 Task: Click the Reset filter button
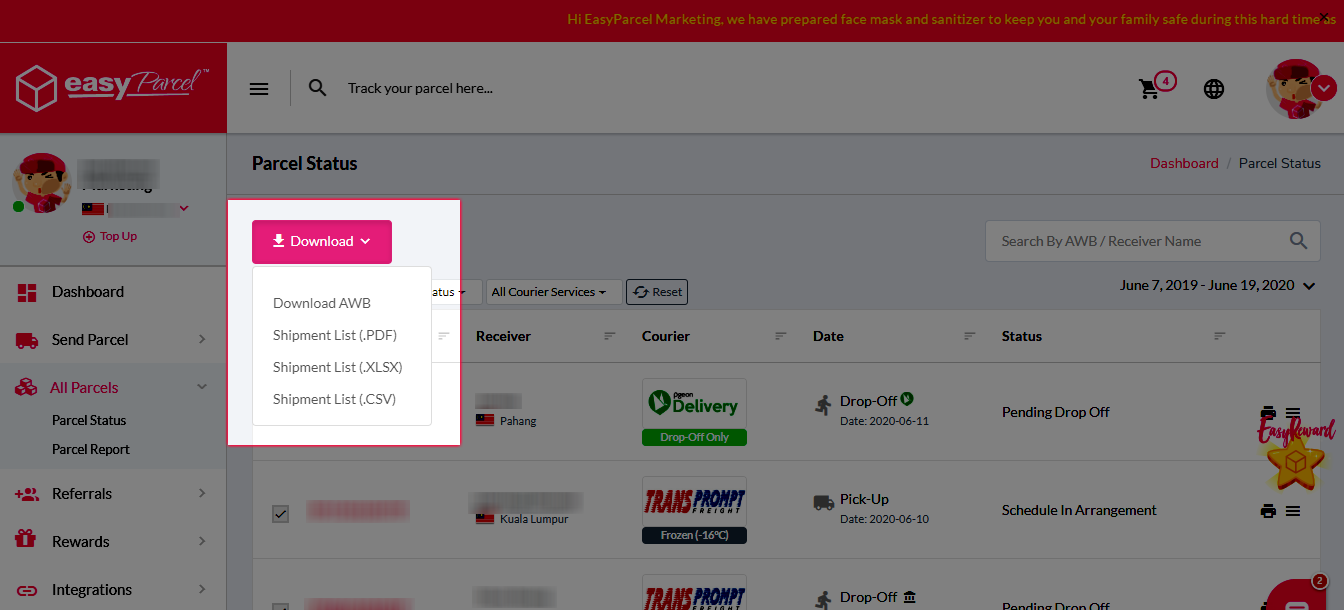tap(657, 292)
